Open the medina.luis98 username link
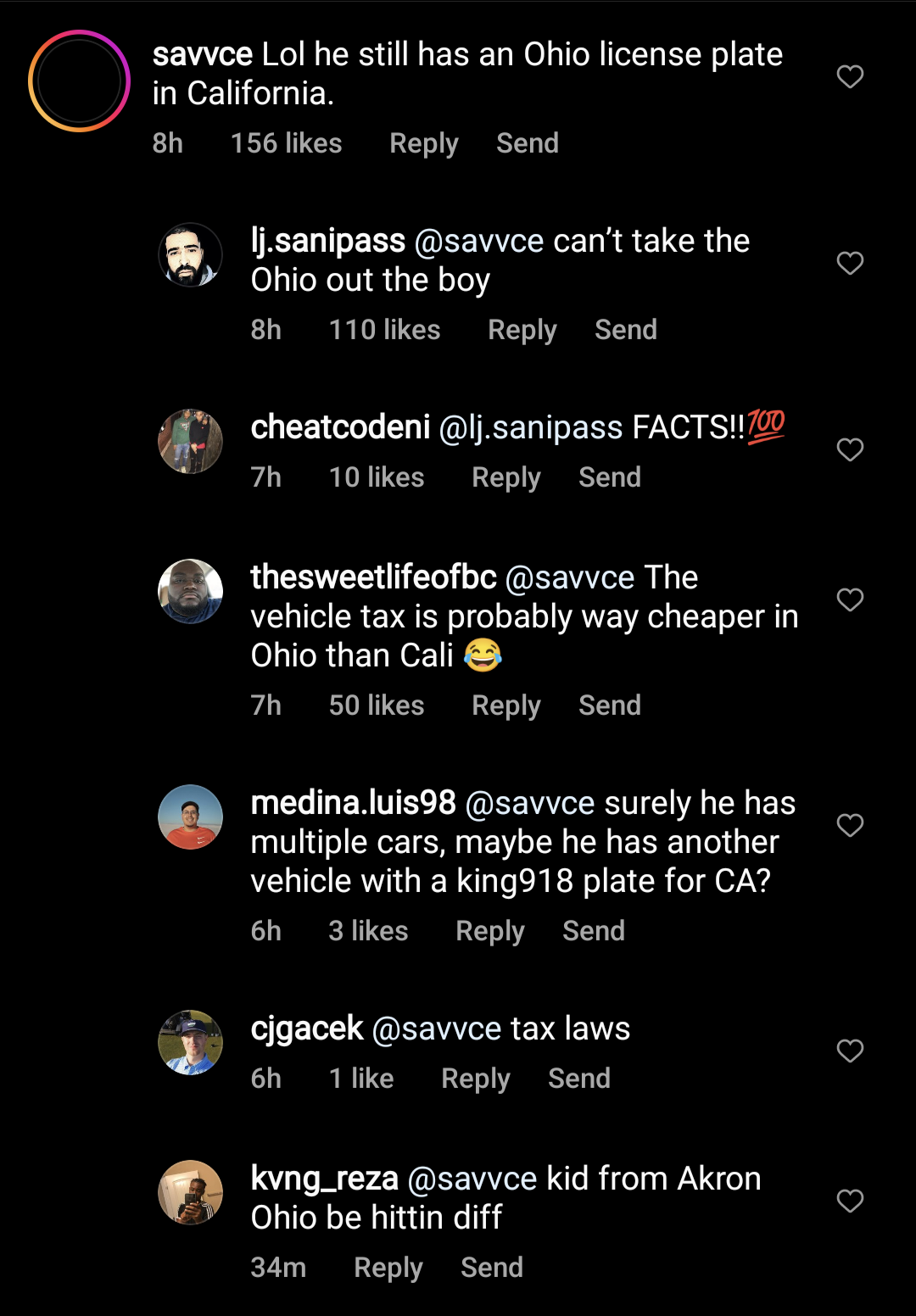 tap(353, 803)
